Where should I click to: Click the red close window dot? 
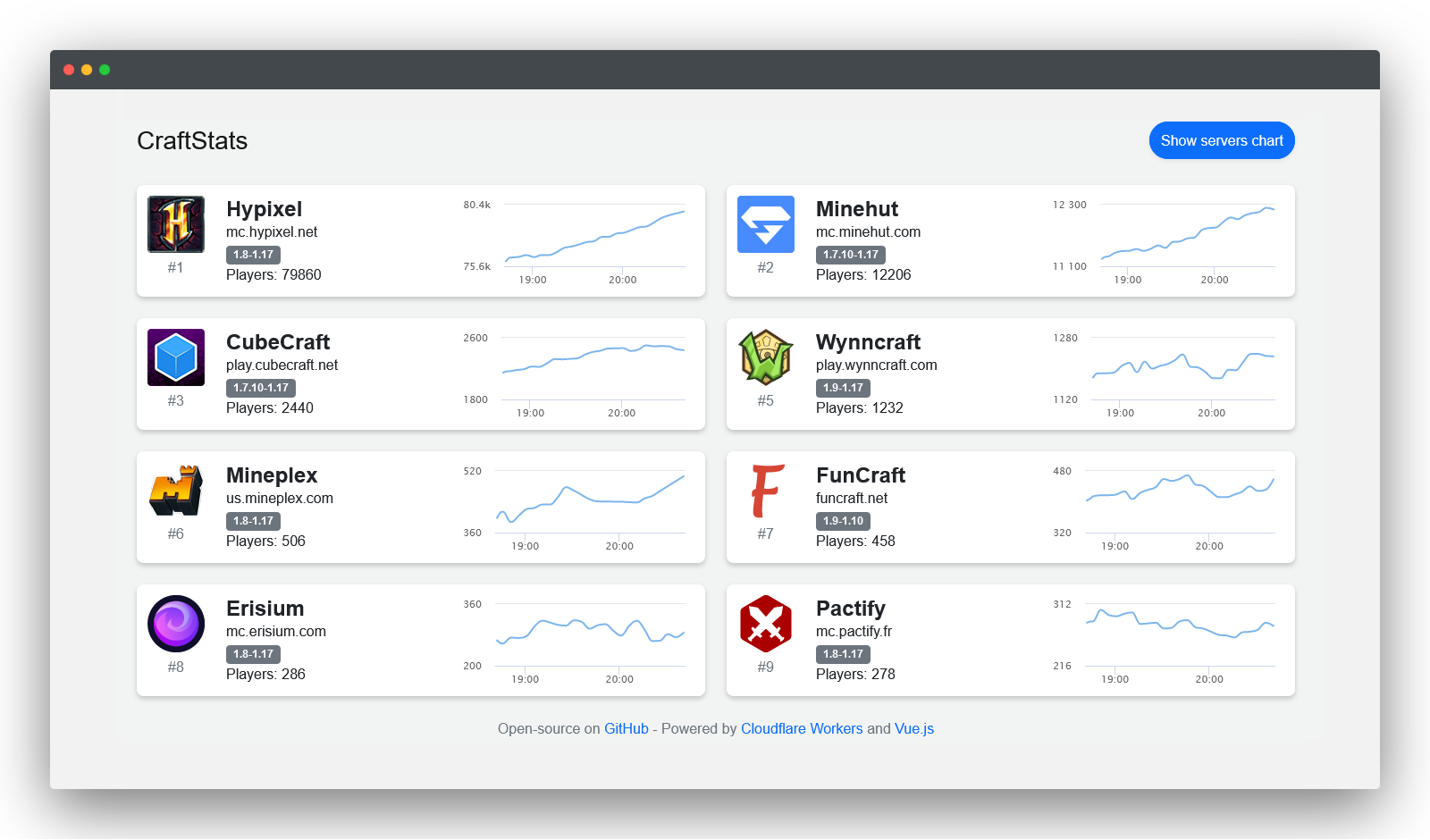(x=69, y=70)
